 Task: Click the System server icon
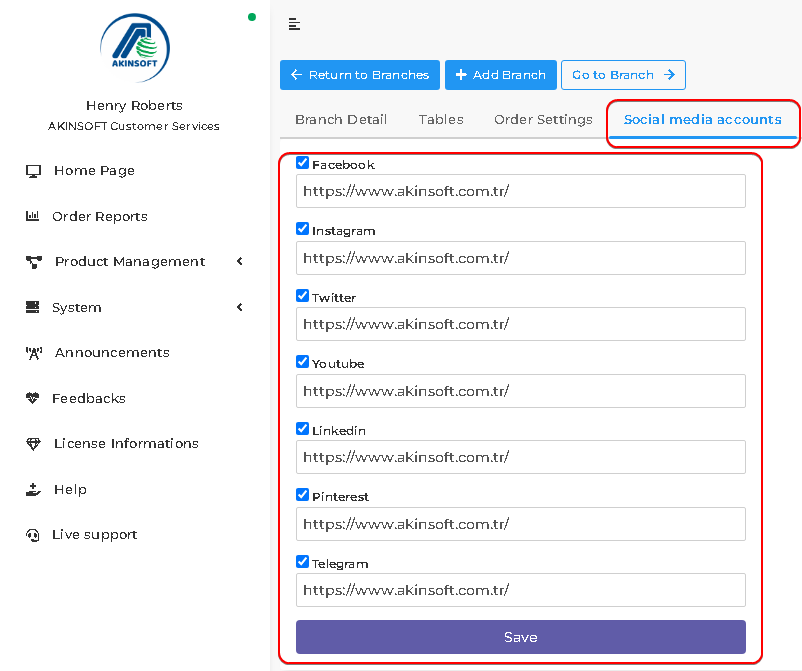(32, 307)
